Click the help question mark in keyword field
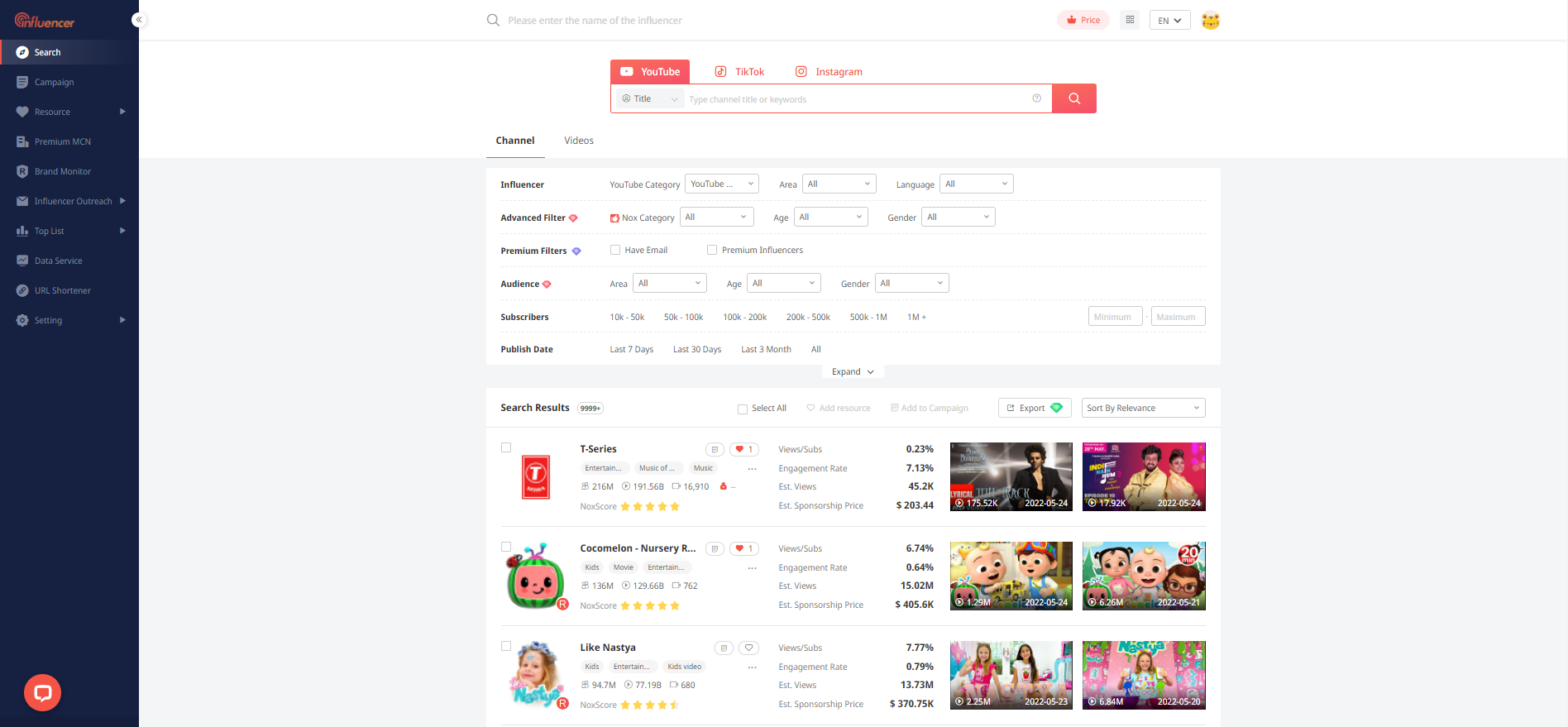 point(1036,98)
